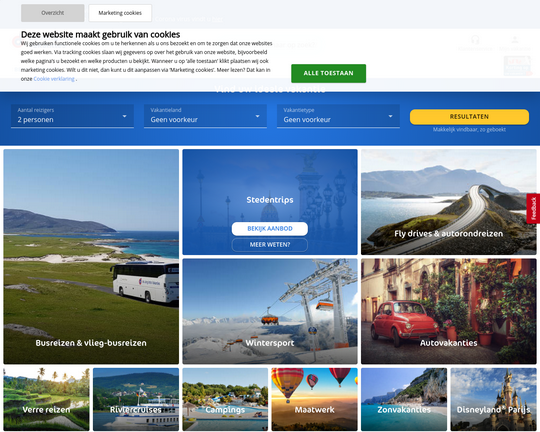540x432 pixels.
Task: Select the Autovakanties tile
Action: pyautogui.click(x=449, y=311)
